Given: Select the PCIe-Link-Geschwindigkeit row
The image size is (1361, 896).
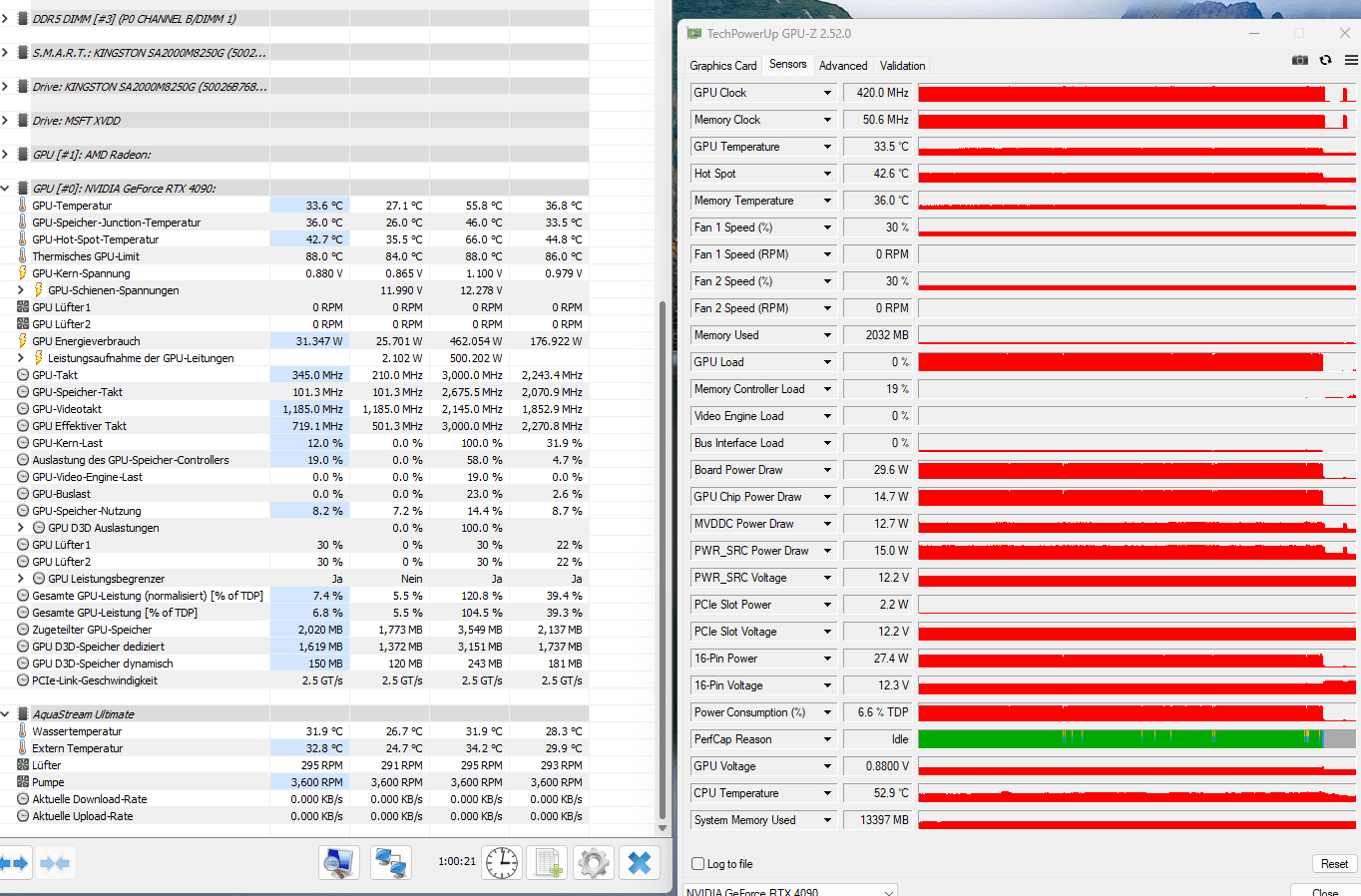Looking at the screenshot, I should (x=294, y=680).
